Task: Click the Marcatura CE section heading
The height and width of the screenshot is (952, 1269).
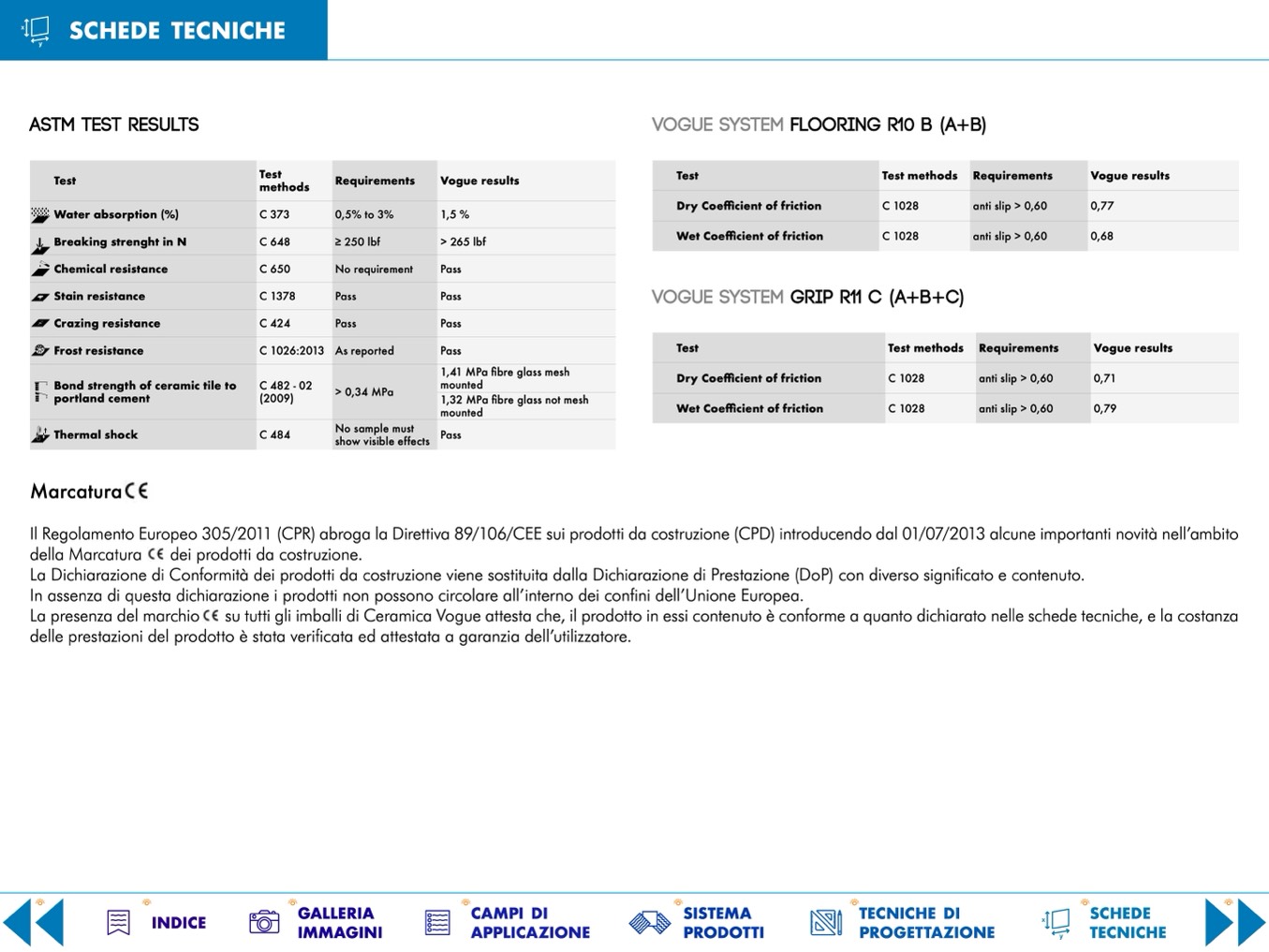Action: 89,491
